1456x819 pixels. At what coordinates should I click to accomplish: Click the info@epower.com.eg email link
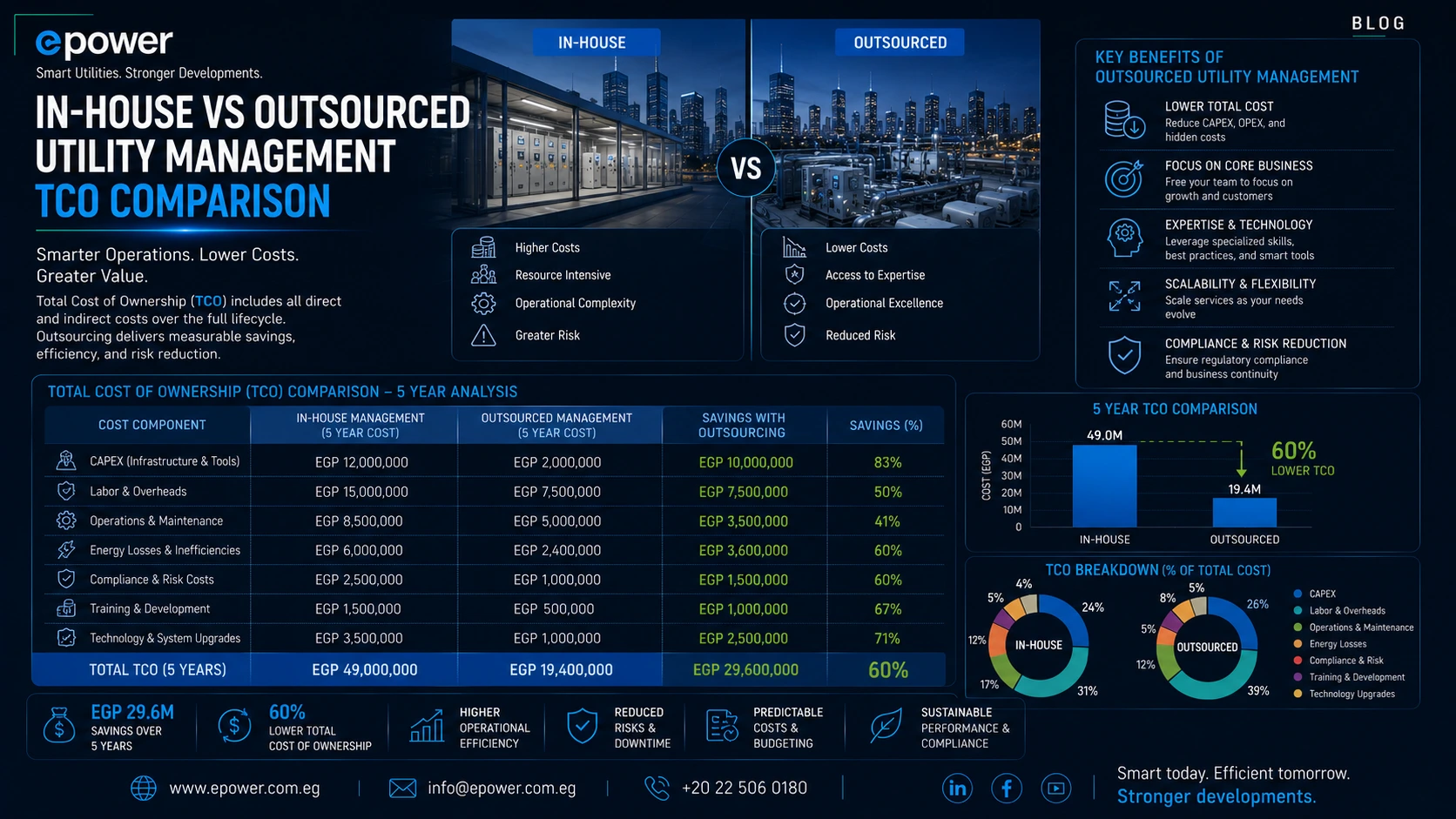502,789
